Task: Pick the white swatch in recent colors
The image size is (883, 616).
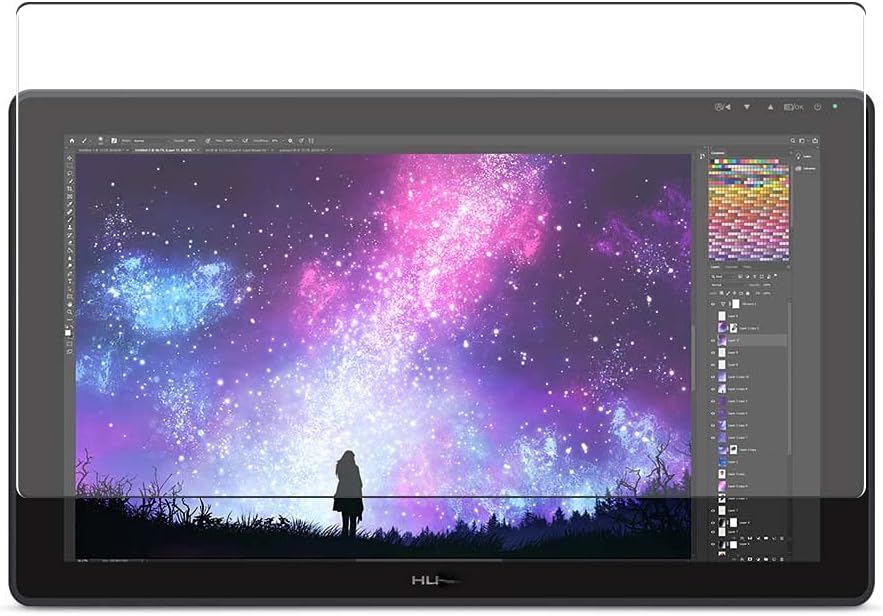Action: click(x=716, y=162)
